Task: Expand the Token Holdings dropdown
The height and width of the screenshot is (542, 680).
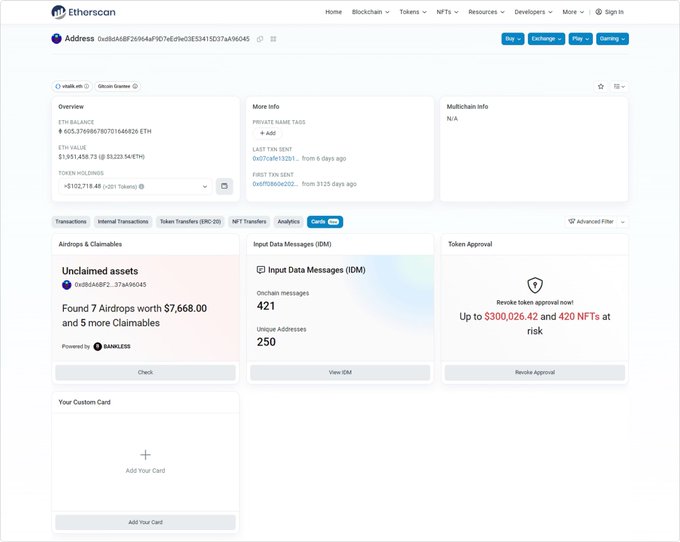Action: [205, 186]
